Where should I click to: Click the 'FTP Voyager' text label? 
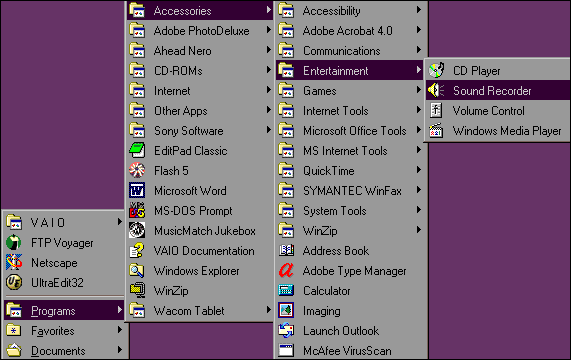pos(62,243)
